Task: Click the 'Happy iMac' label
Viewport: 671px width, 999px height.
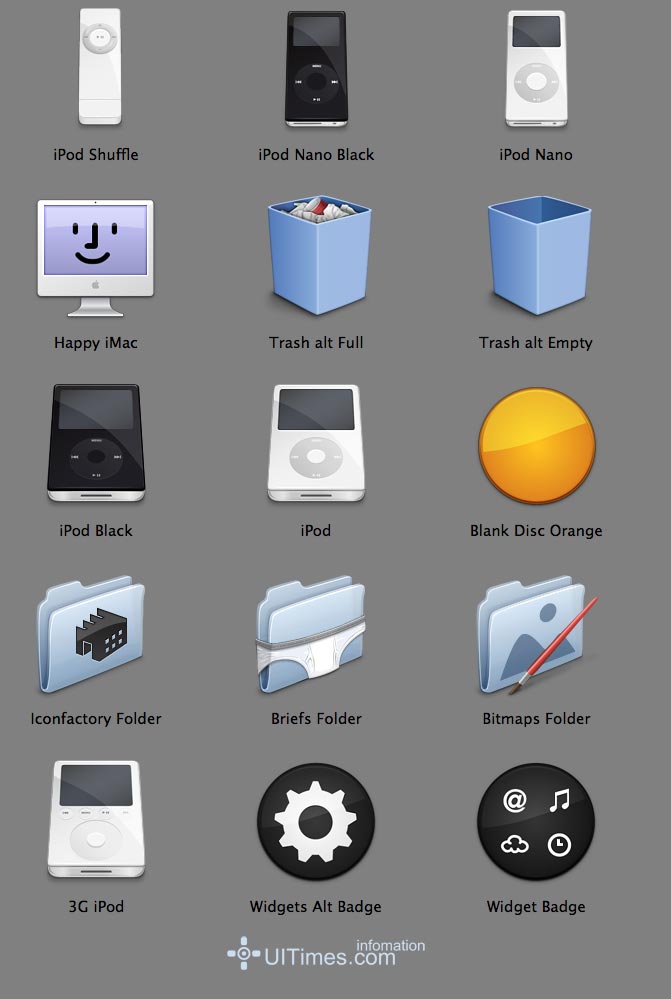Action: [x=96, y=343]
